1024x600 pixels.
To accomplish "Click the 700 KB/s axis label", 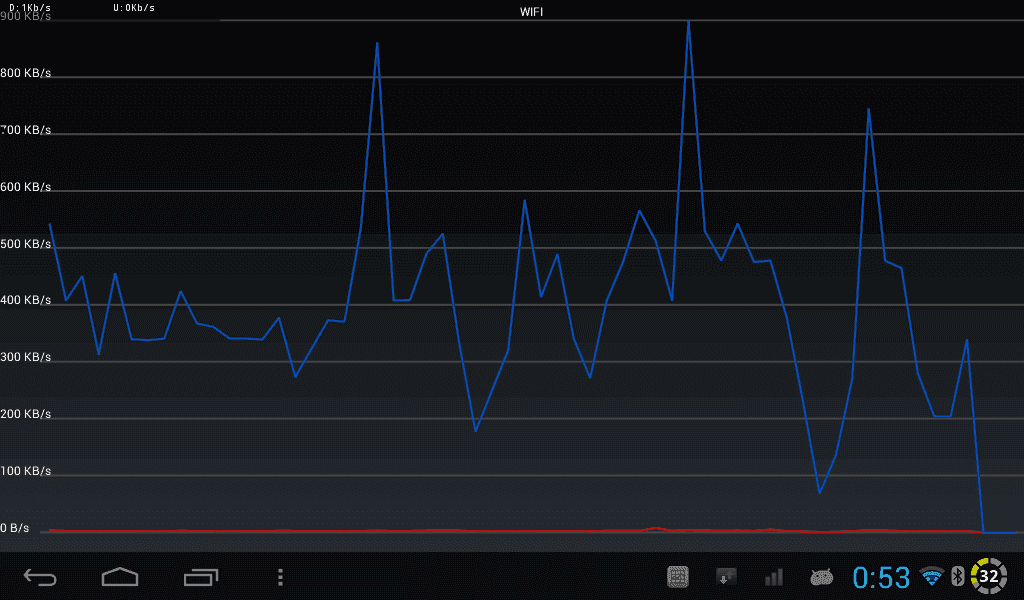I will tap(25, 130).
